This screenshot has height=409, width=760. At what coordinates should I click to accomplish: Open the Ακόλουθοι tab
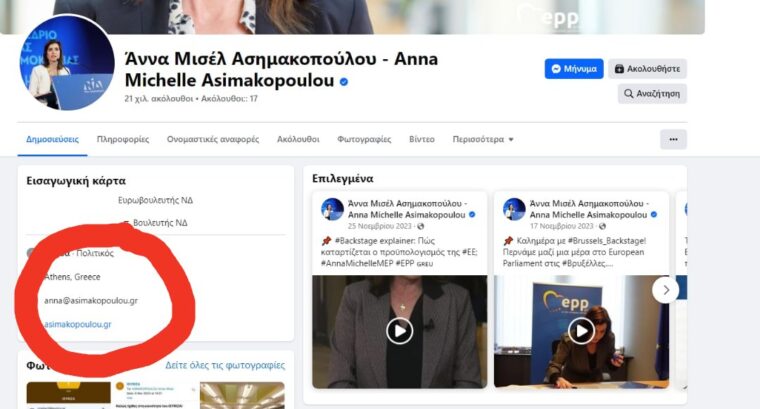pyautogui.click(x=298, y=140)
